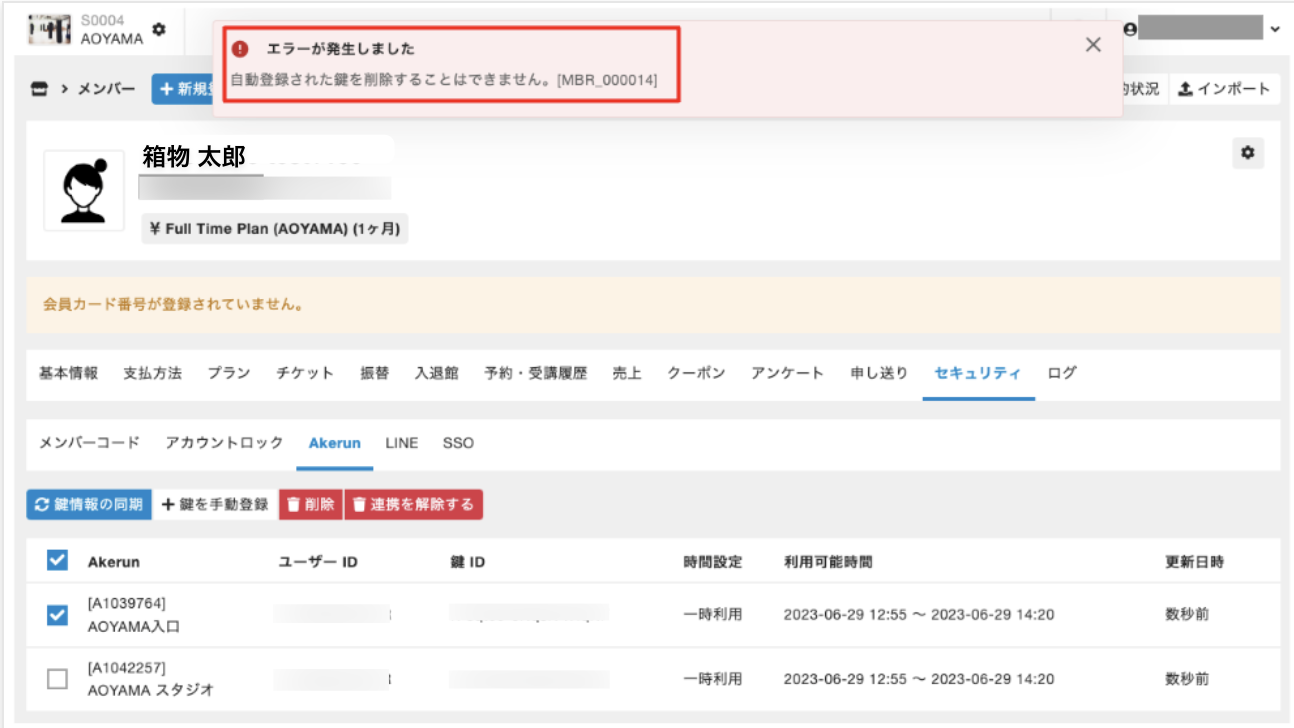Open member settings gear icon
1294x728 pixels.
click(x=1247, y=153)
